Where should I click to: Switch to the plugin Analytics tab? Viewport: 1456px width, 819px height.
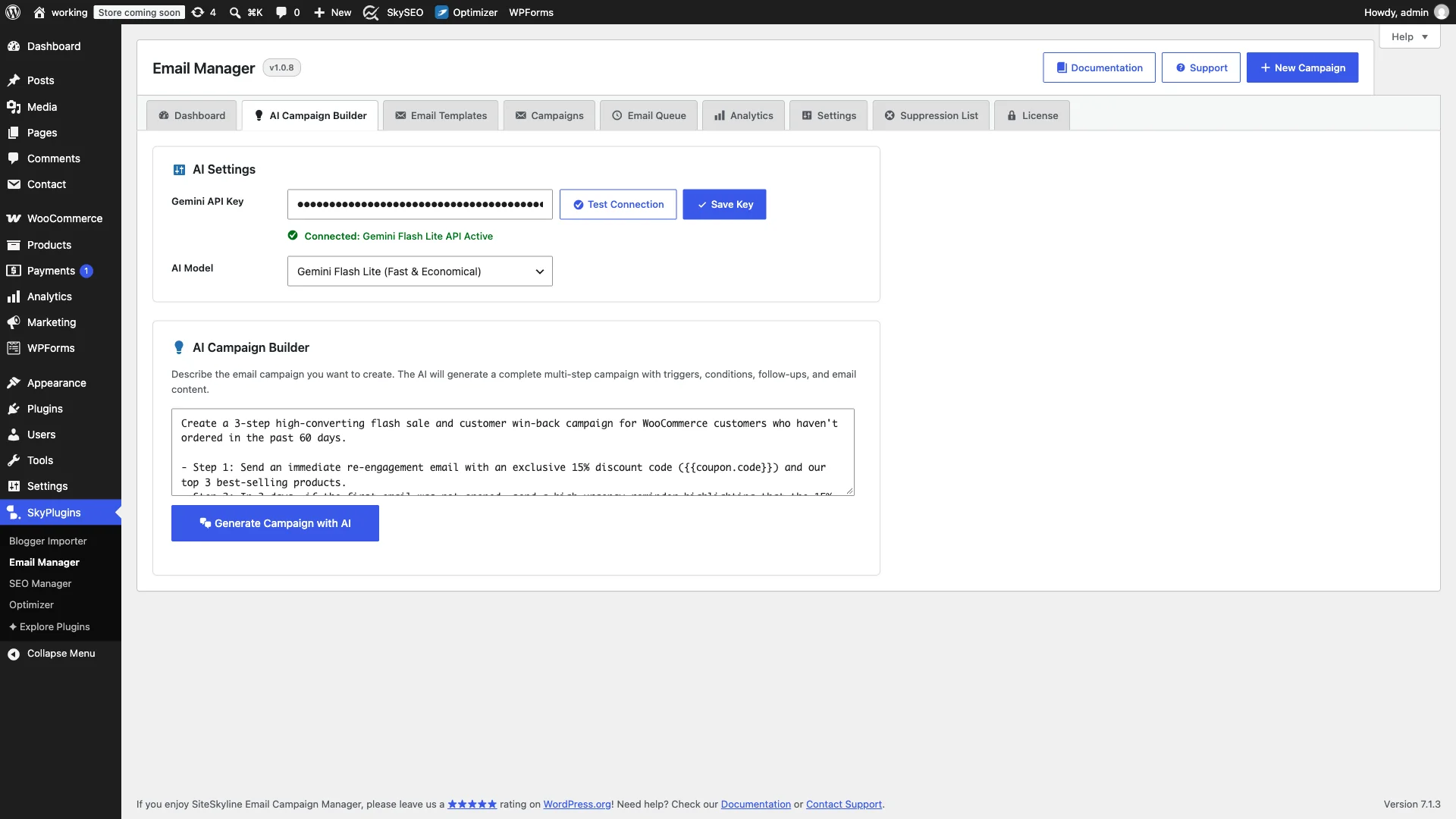(743, 115)
